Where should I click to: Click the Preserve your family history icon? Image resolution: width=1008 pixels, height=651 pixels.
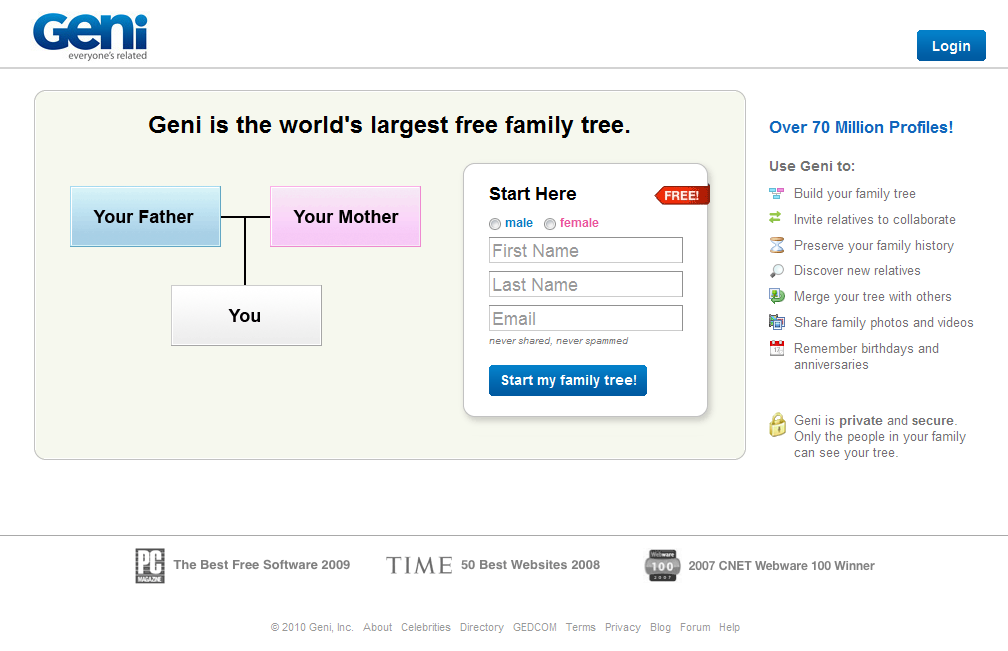pos(776,244)
